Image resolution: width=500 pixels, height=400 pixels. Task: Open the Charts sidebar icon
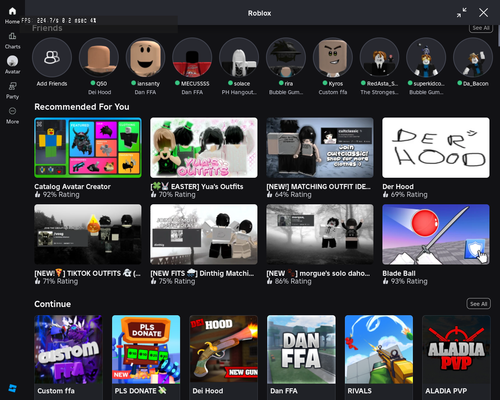tap(12, 36)
